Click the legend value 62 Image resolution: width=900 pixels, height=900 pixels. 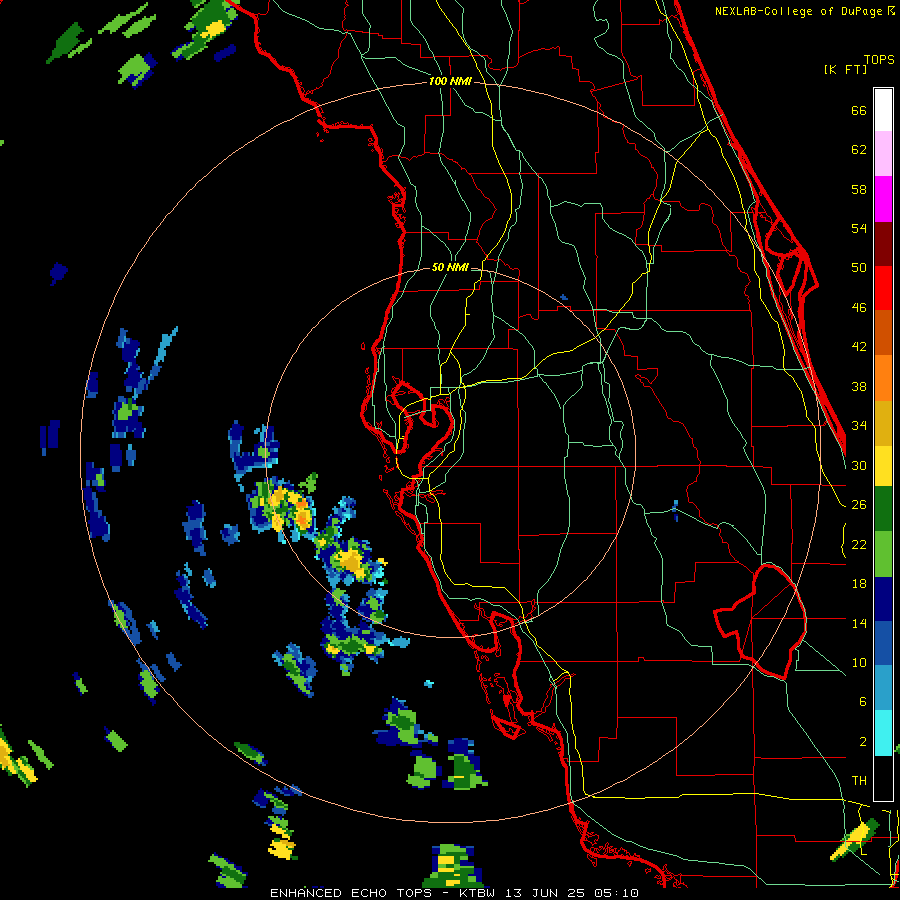[859, 150]
